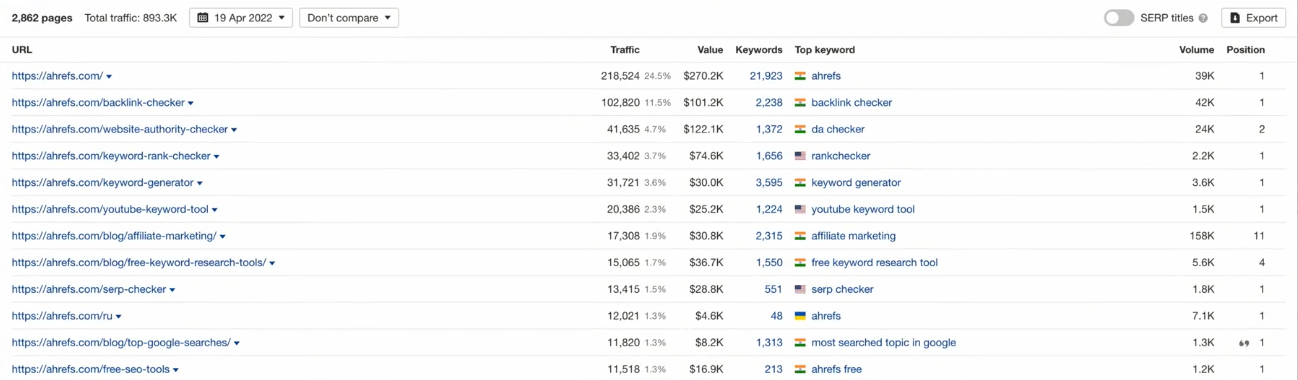Click US flag beside rankchecker keyword

click(x=800, y=156)
